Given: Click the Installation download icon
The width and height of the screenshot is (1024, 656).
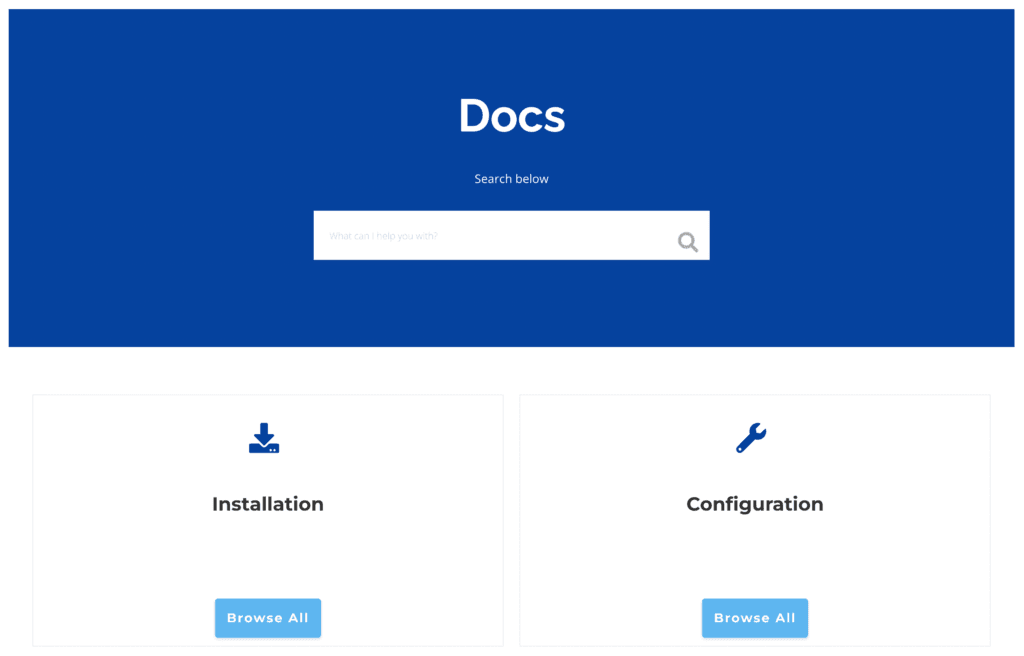Looking at the screenshot, I should tap(264, 438).
